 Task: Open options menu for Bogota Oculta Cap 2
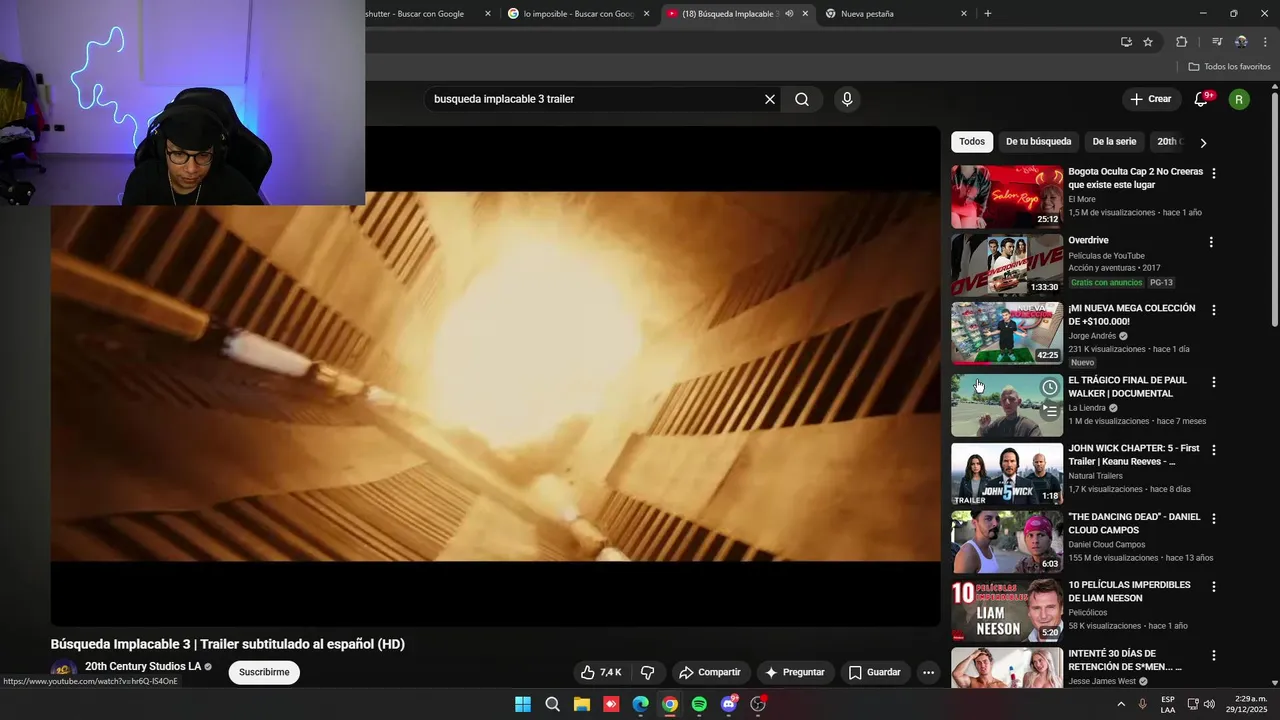1214,173
